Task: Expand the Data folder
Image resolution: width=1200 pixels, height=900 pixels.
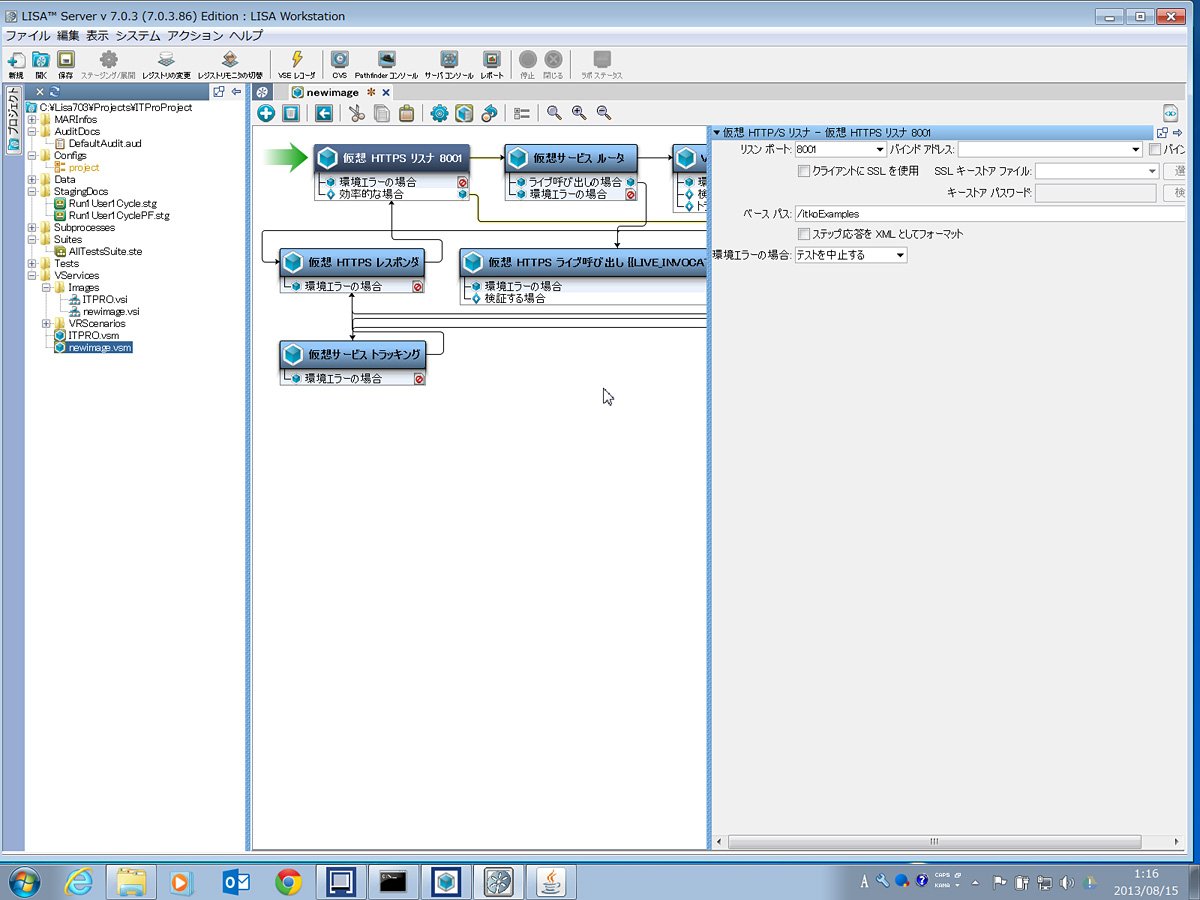Action: pos(32,180)
